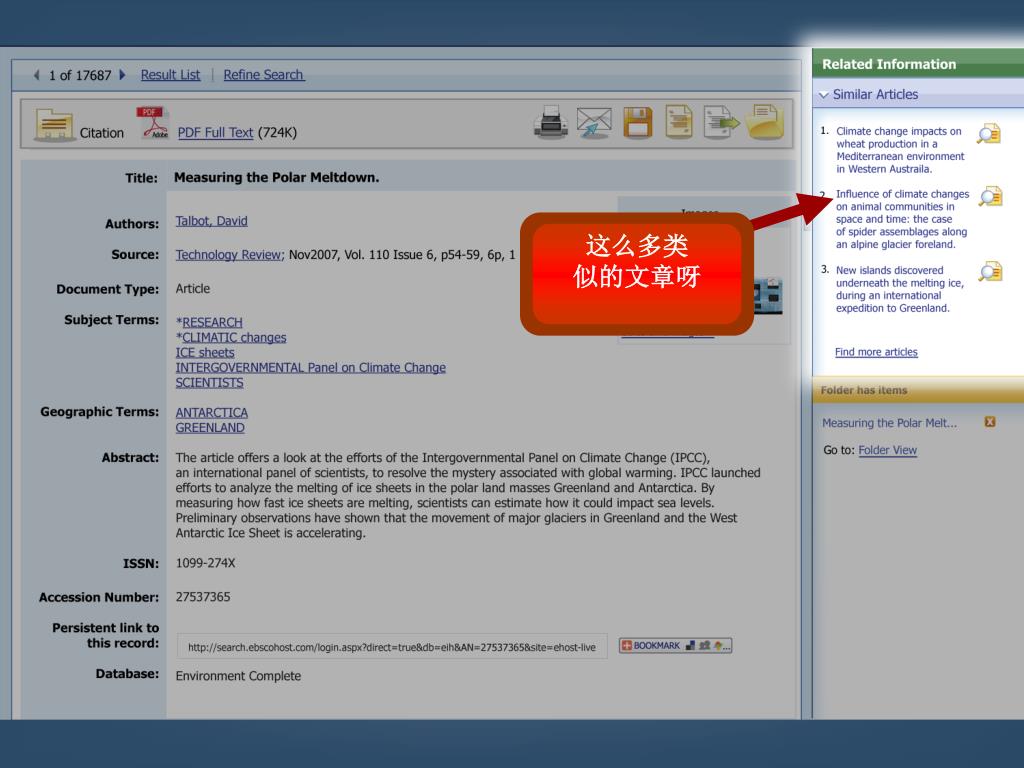Click the SCIENTISTS subject term
Viewport: 1024px width, 768px height.
[x=209, y=382]
